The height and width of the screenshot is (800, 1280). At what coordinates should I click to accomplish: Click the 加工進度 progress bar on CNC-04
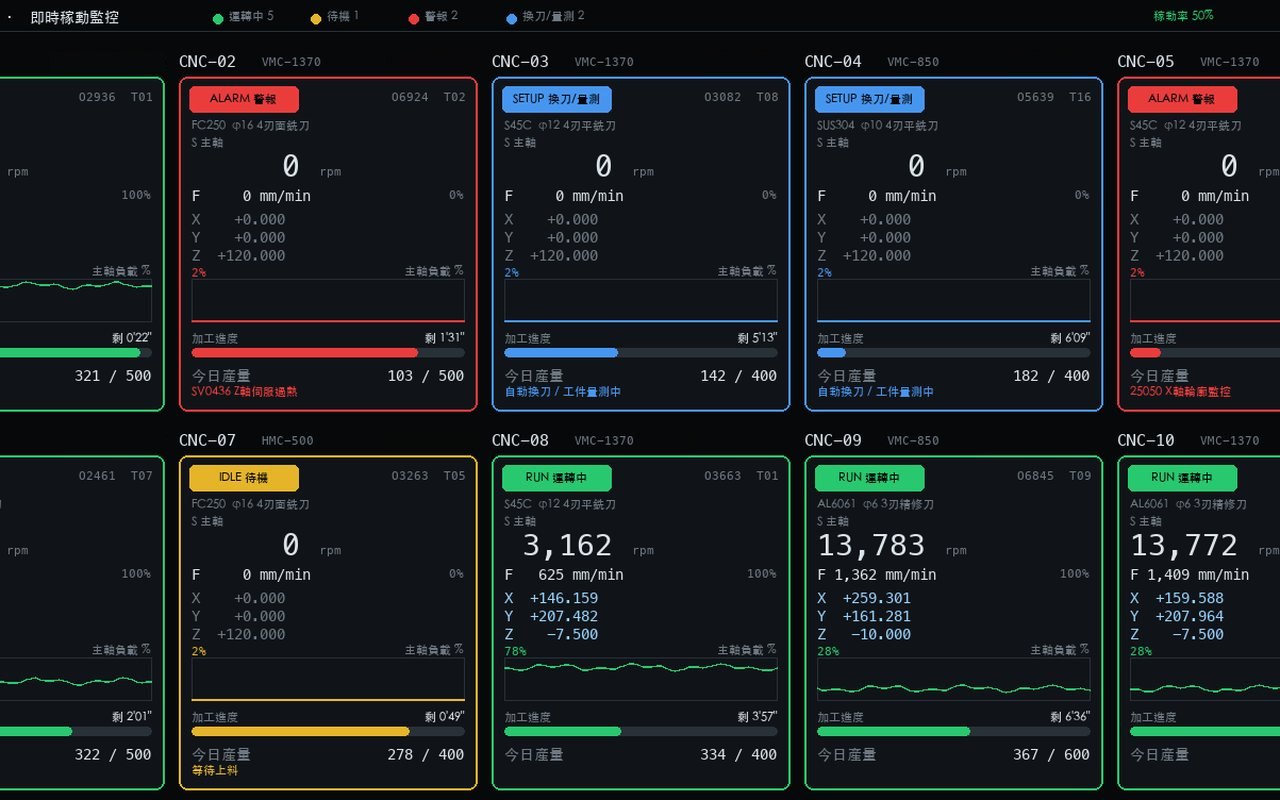click(x=954, y=353)
